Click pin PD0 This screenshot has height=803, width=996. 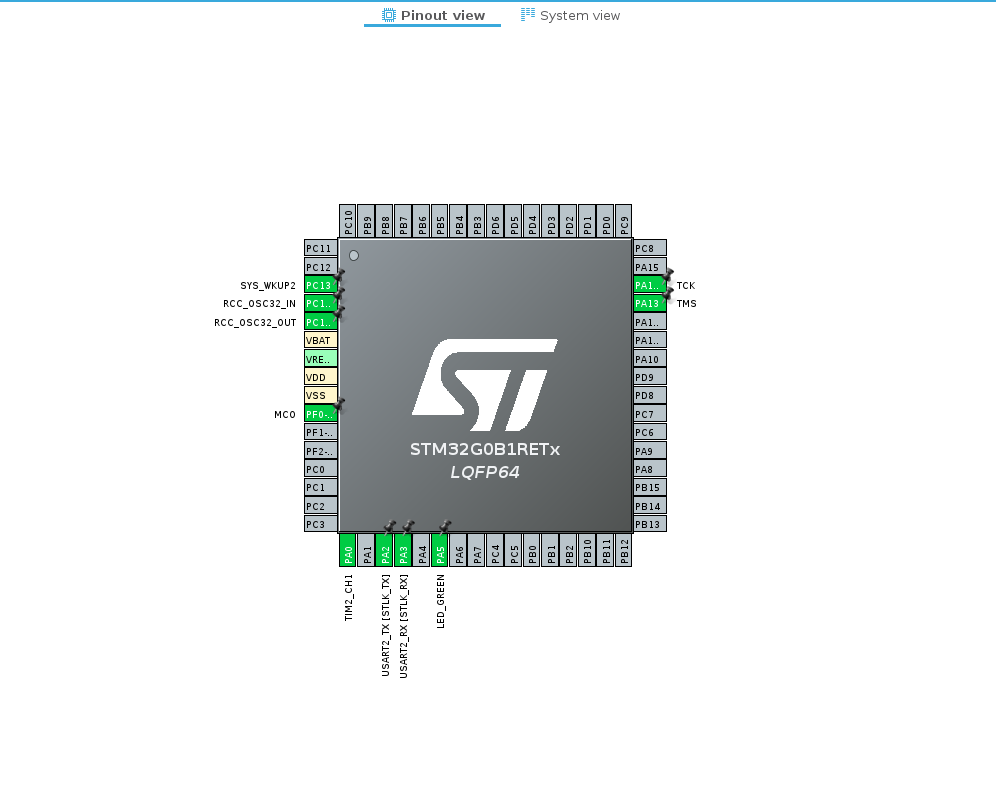(x=605, y=221)
